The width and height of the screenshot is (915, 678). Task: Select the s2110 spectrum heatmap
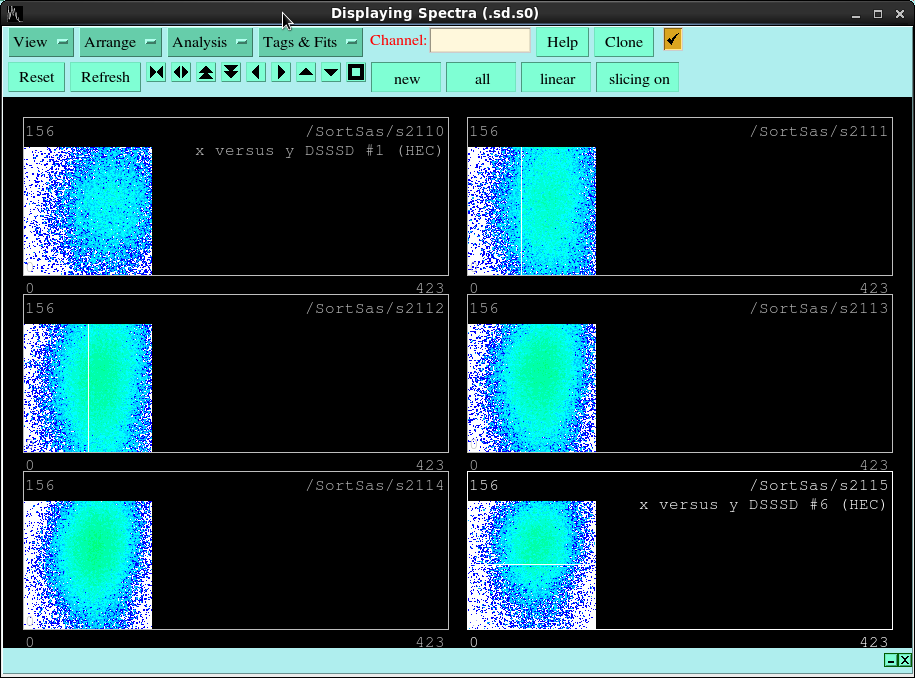point(88,211)
